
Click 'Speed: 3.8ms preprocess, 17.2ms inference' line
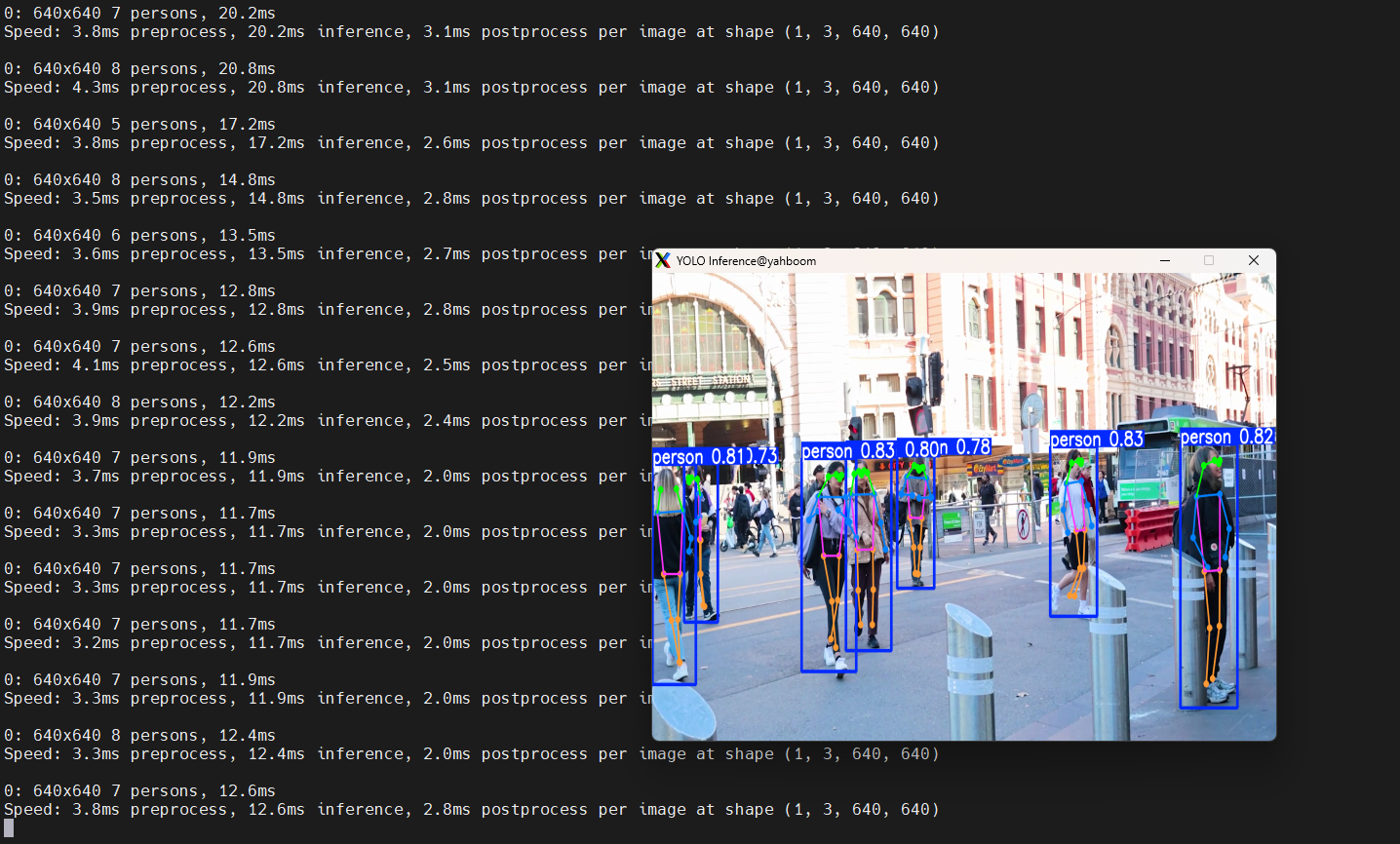472,143
